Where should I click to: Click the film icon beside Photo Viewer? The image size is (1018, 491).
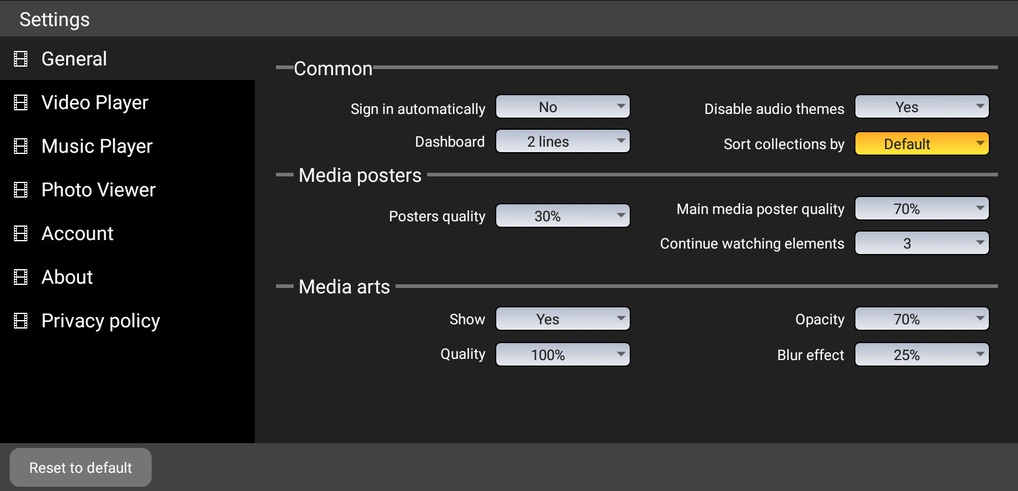(x=20, y=190)
